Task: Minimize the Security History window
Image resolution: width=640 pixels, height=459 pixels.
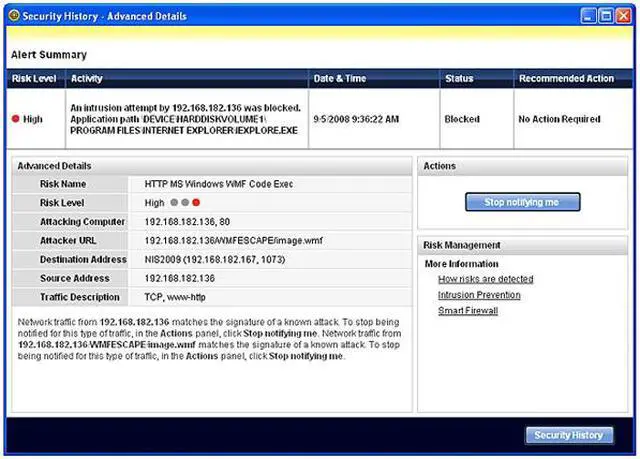Action: click(x=588, y=16)
